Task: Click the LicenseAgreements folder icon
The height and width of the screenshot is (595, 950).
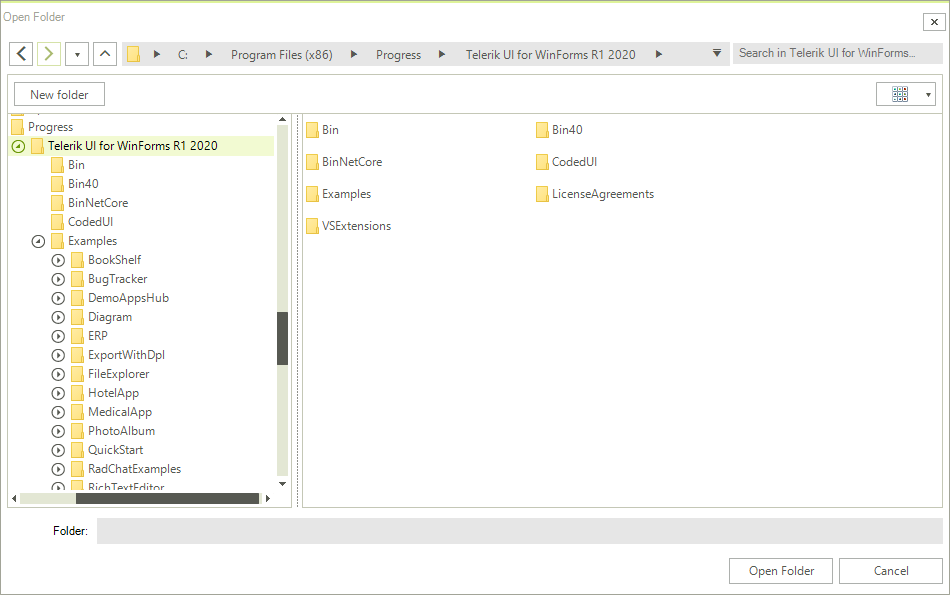Action: pos(541,194)
